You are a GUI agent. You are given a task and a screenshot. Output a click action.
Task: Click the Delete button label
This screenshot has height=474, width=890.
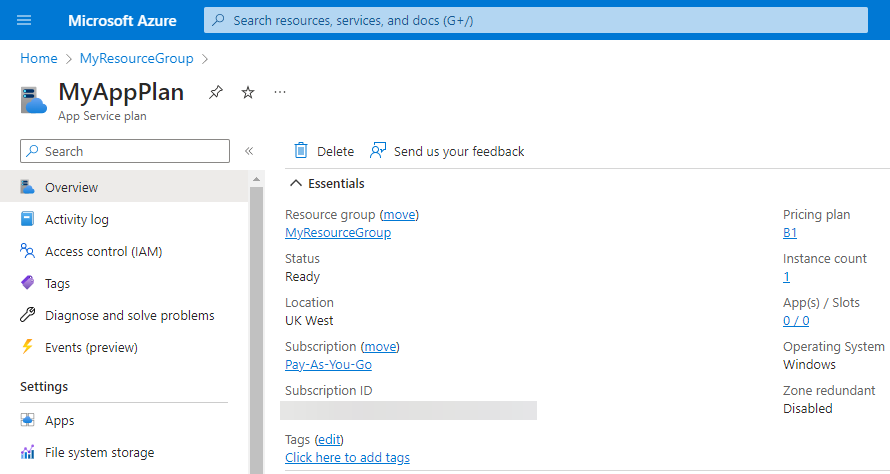click(335, 152)
